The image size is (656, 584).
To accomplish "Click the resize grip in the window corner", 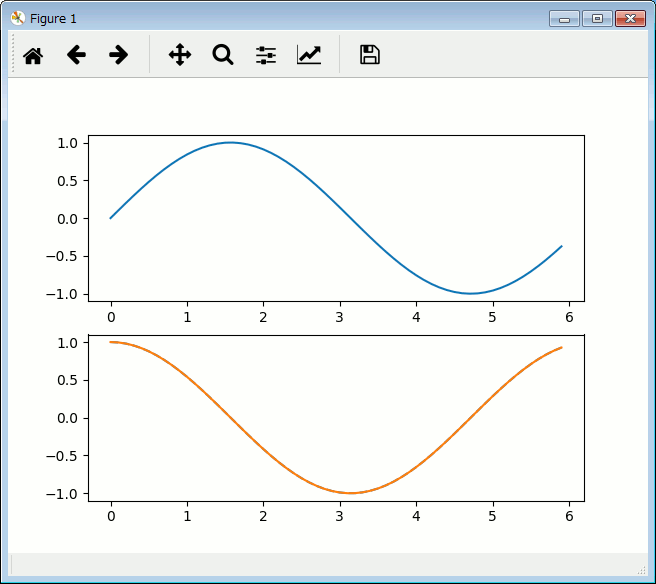I will [641, 570].
